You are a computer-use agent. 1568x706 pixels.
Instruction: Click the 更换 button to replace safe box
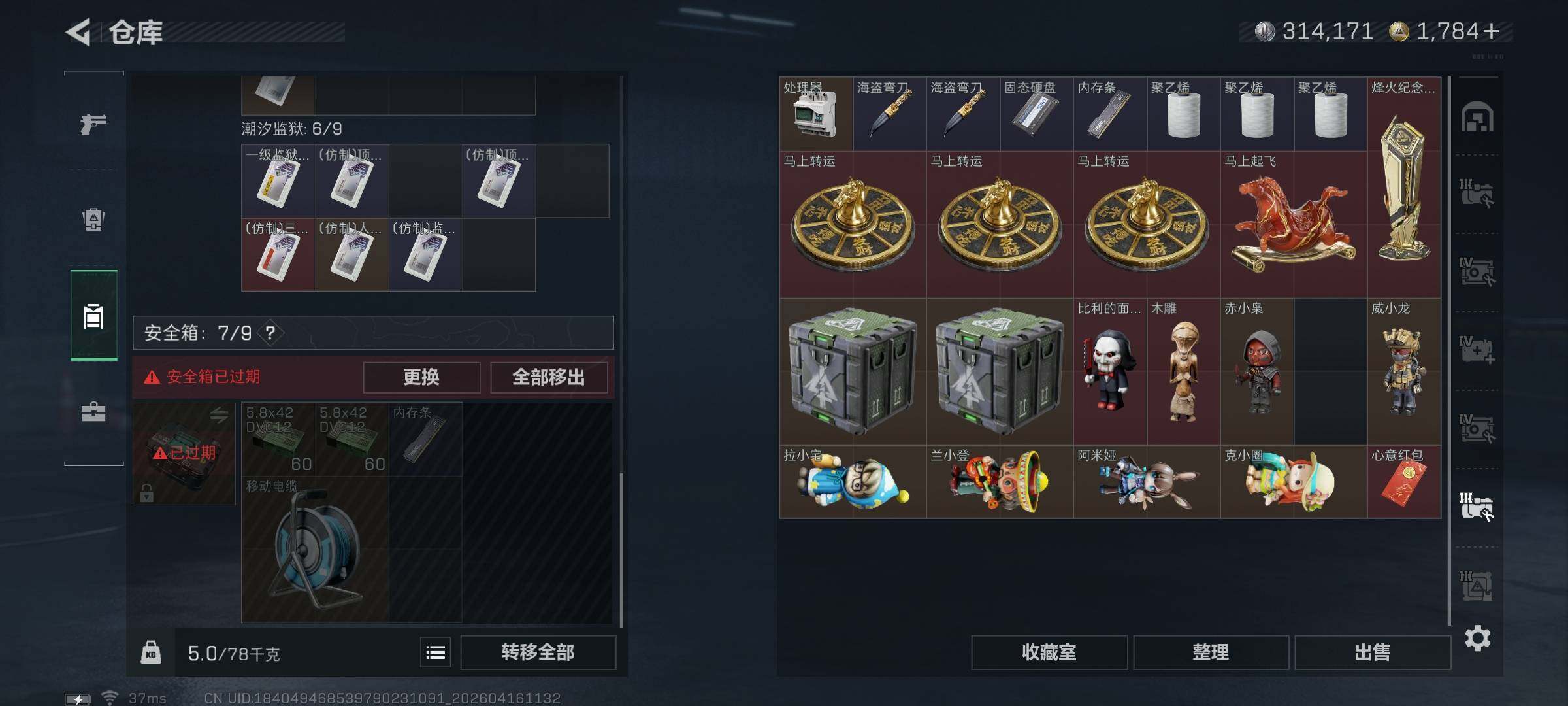(x=421, y=377)
